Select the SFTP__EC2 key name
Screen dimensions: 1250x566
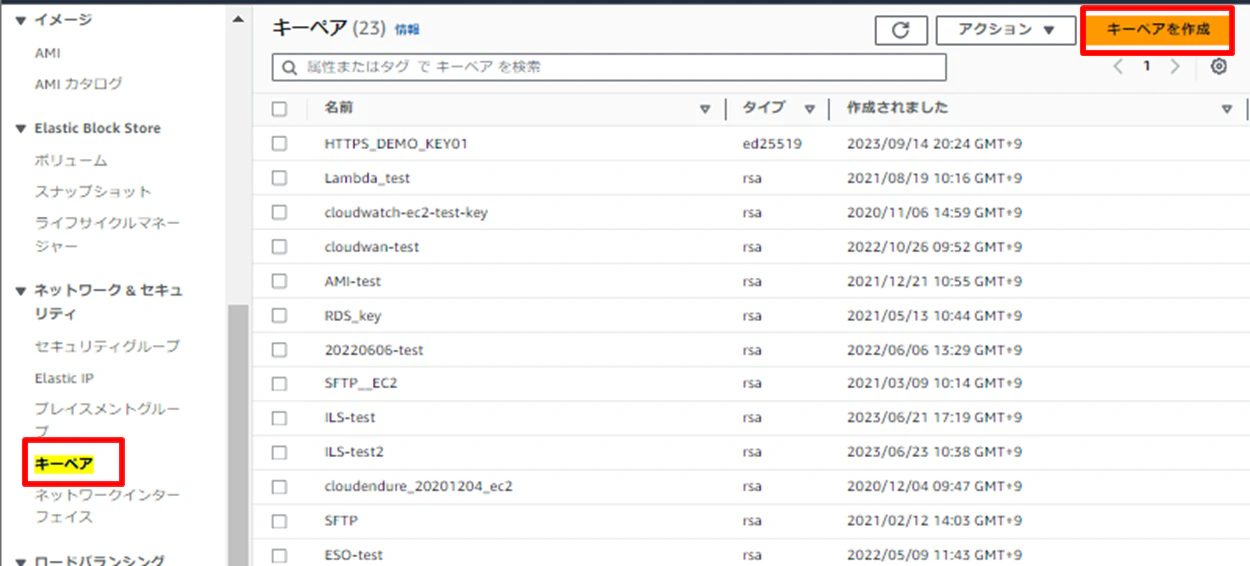363,383
